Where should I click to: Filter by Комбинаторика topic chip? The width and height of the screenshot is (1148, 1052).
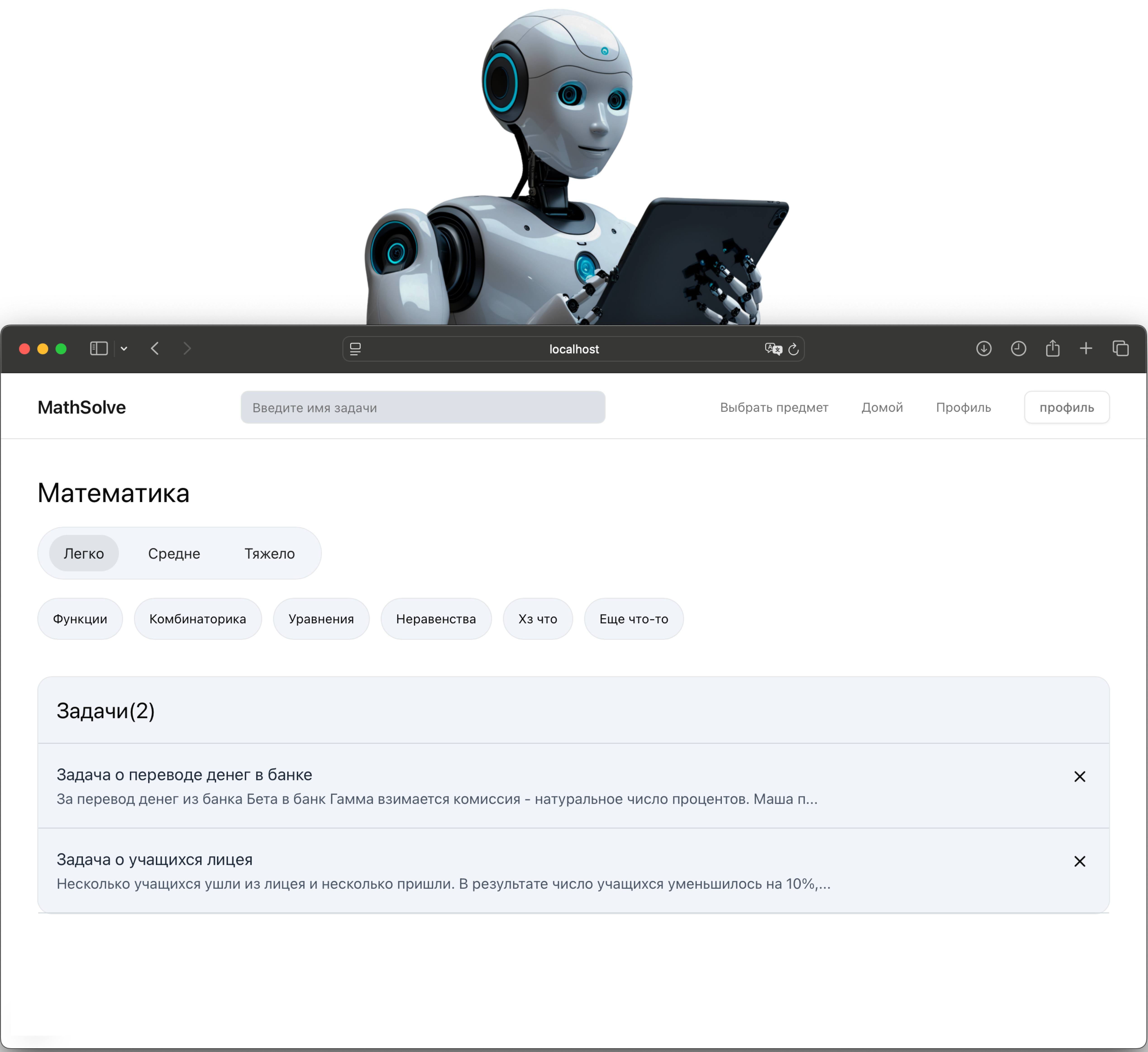(198, 619)
